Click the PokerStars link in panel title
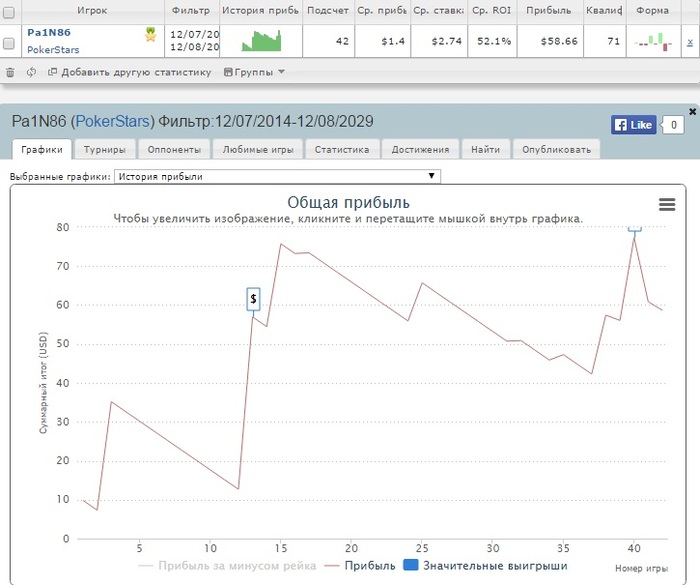This screenshot has width=700, height=585. coord(112,121)
